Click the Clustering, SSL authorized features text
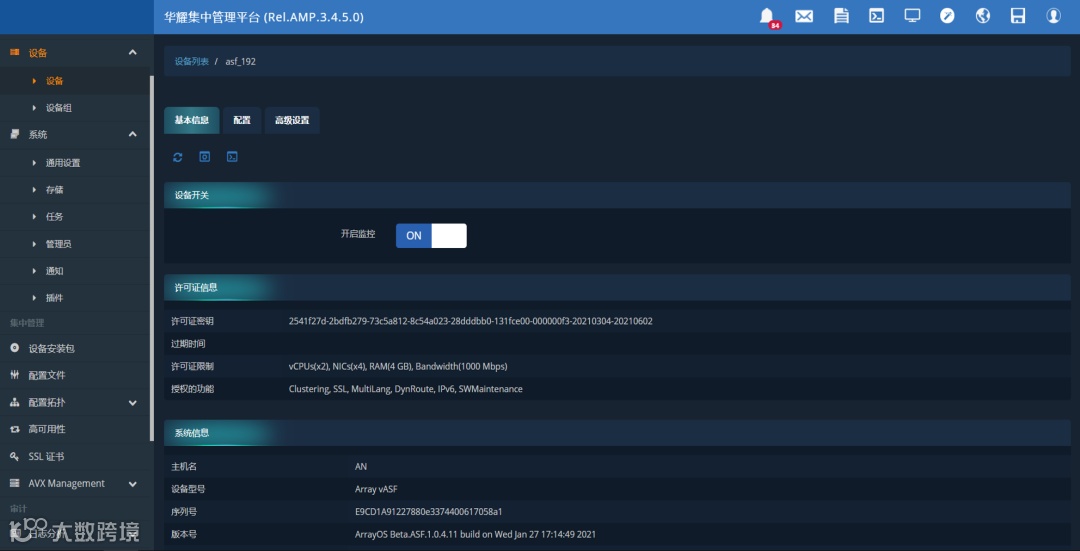The width and height of the screenshot is (1080, 551). tap(406, 389)
